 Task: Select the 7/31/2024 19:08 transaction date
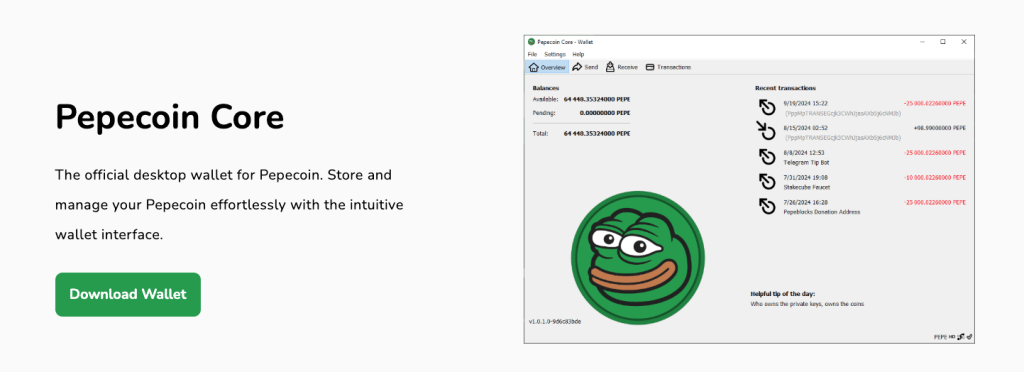pos(805,178)
